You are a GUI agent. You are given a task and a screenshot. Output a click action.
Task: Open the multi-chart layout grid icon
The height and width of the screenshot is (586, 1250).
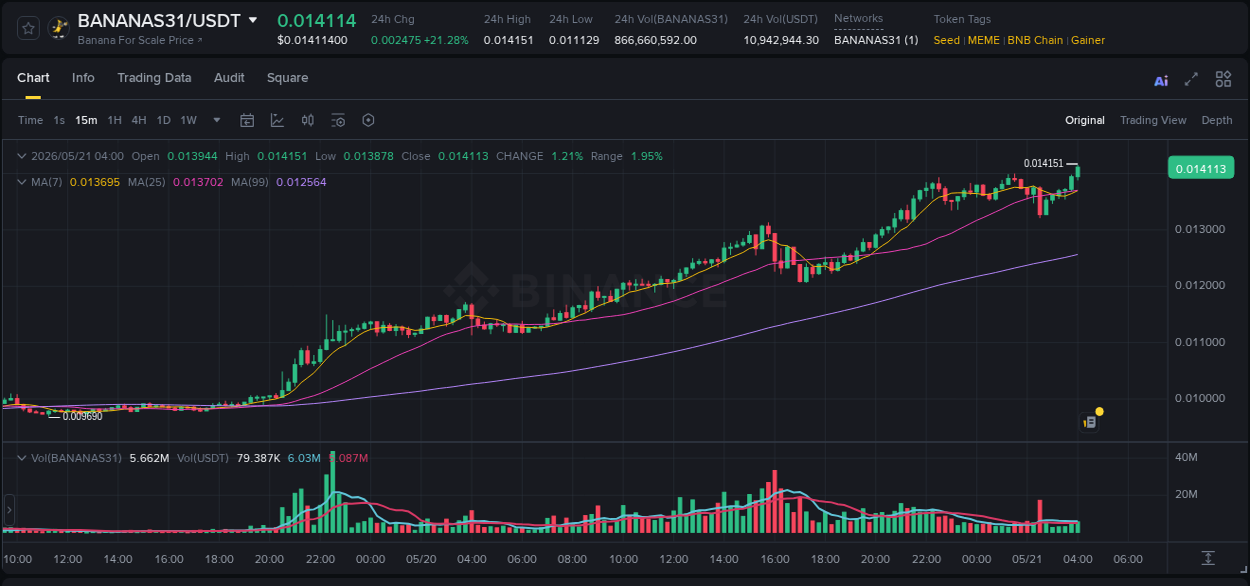pyautogui.click(x=1223, y=79)
